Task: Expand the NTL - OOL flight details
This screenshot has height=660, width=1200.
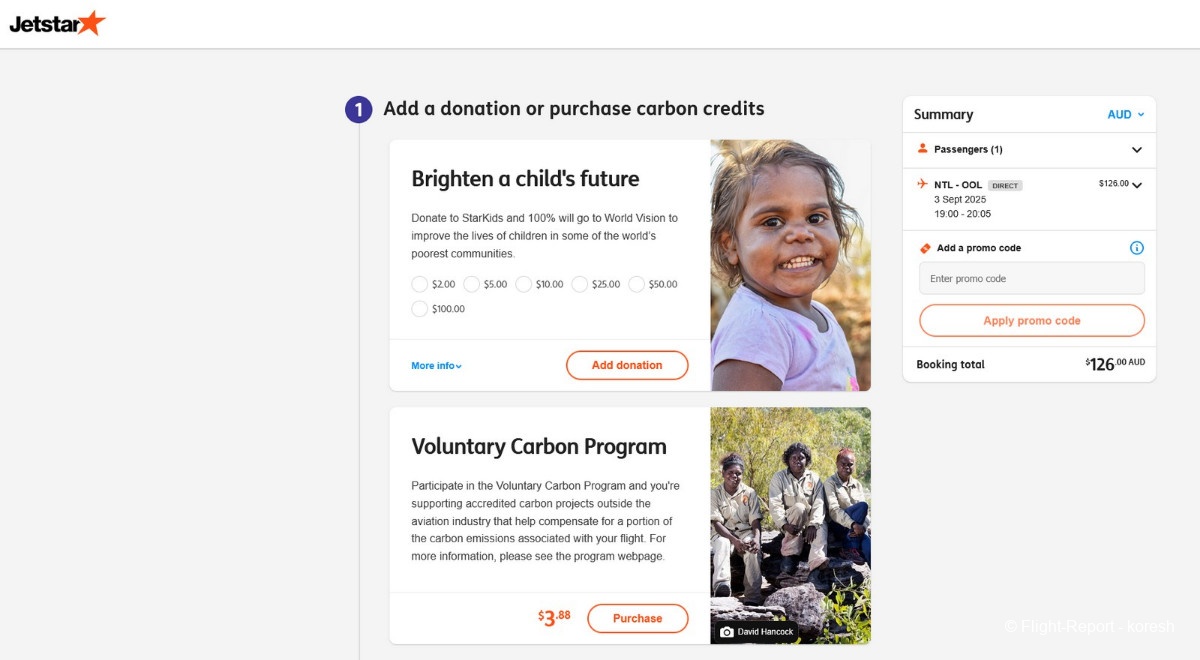Action: tap(1137, 185)
